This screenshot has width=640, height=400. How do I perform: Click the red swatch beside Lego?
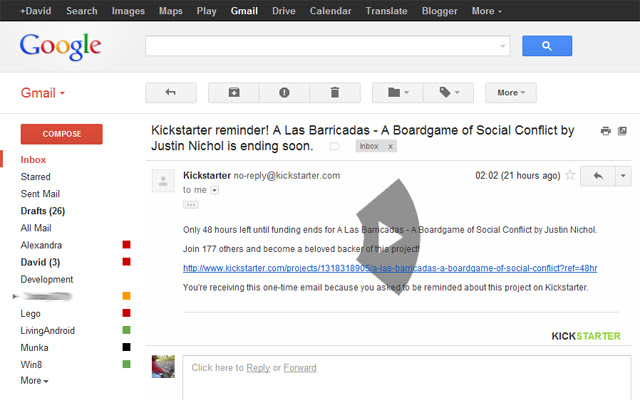[127, 313]
